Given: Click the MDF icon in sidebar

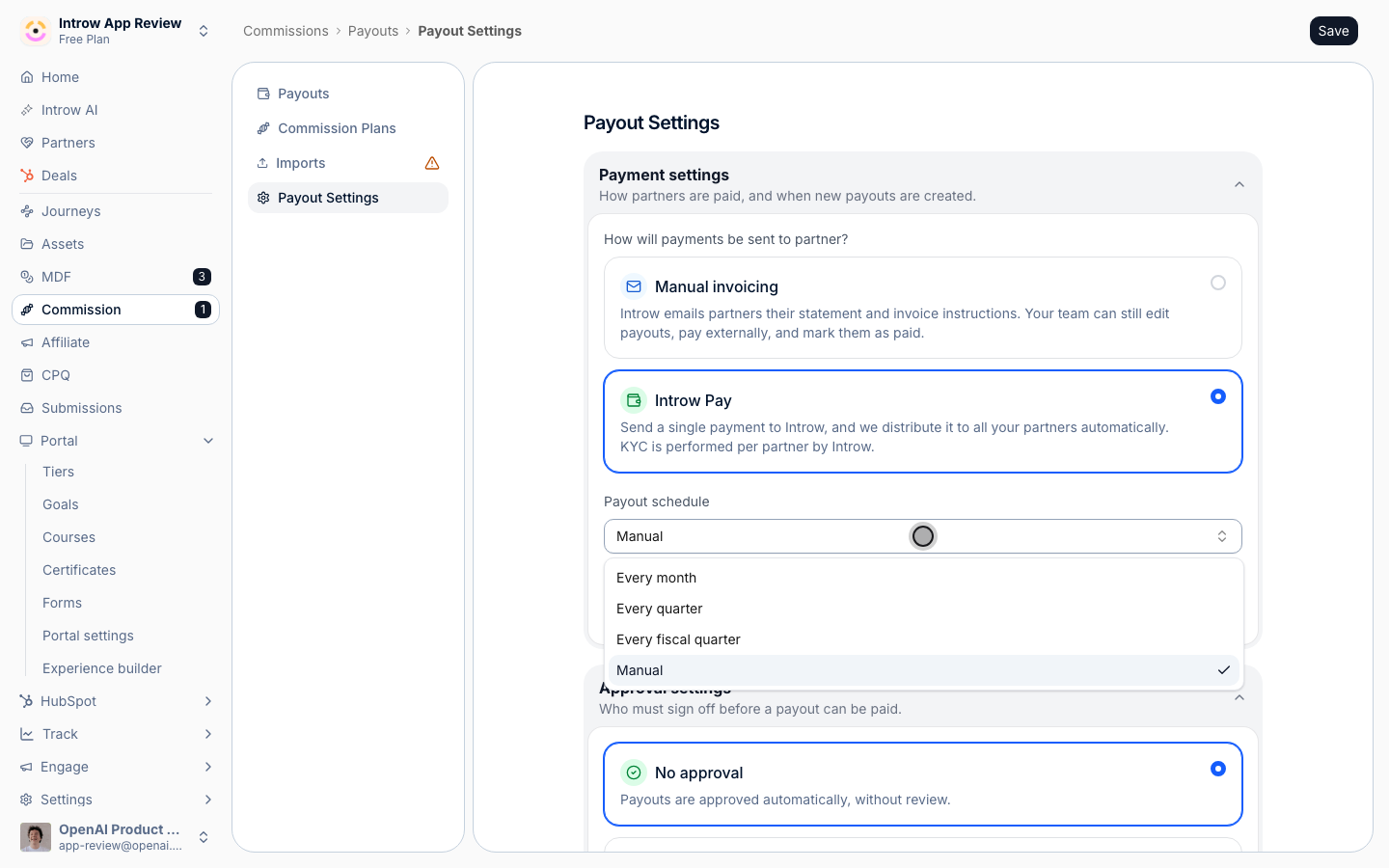Looking at the screenshot, I should coord(27,277).
